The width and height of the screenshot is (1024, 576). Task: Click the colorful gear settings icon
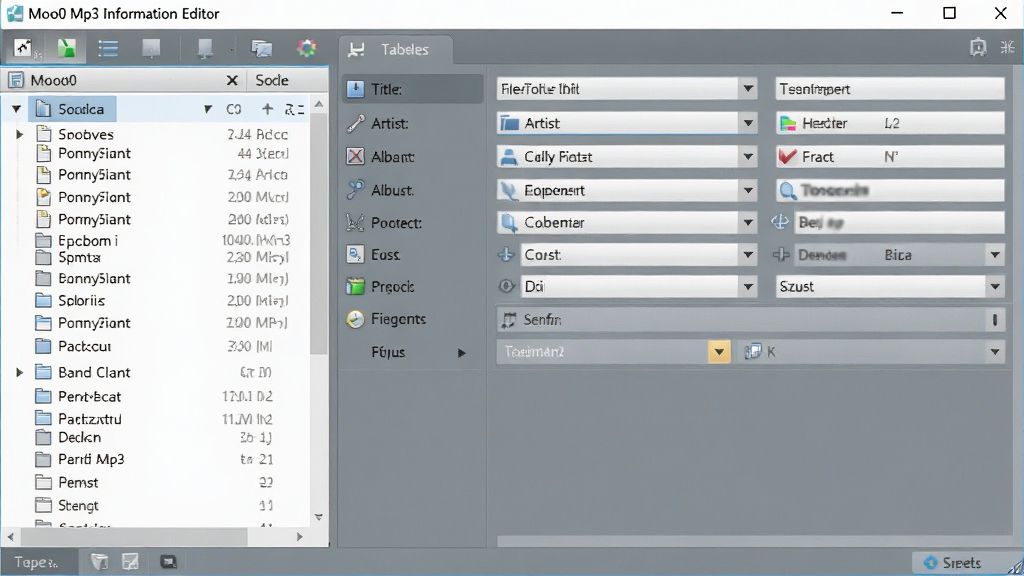[x=306, y=48]
